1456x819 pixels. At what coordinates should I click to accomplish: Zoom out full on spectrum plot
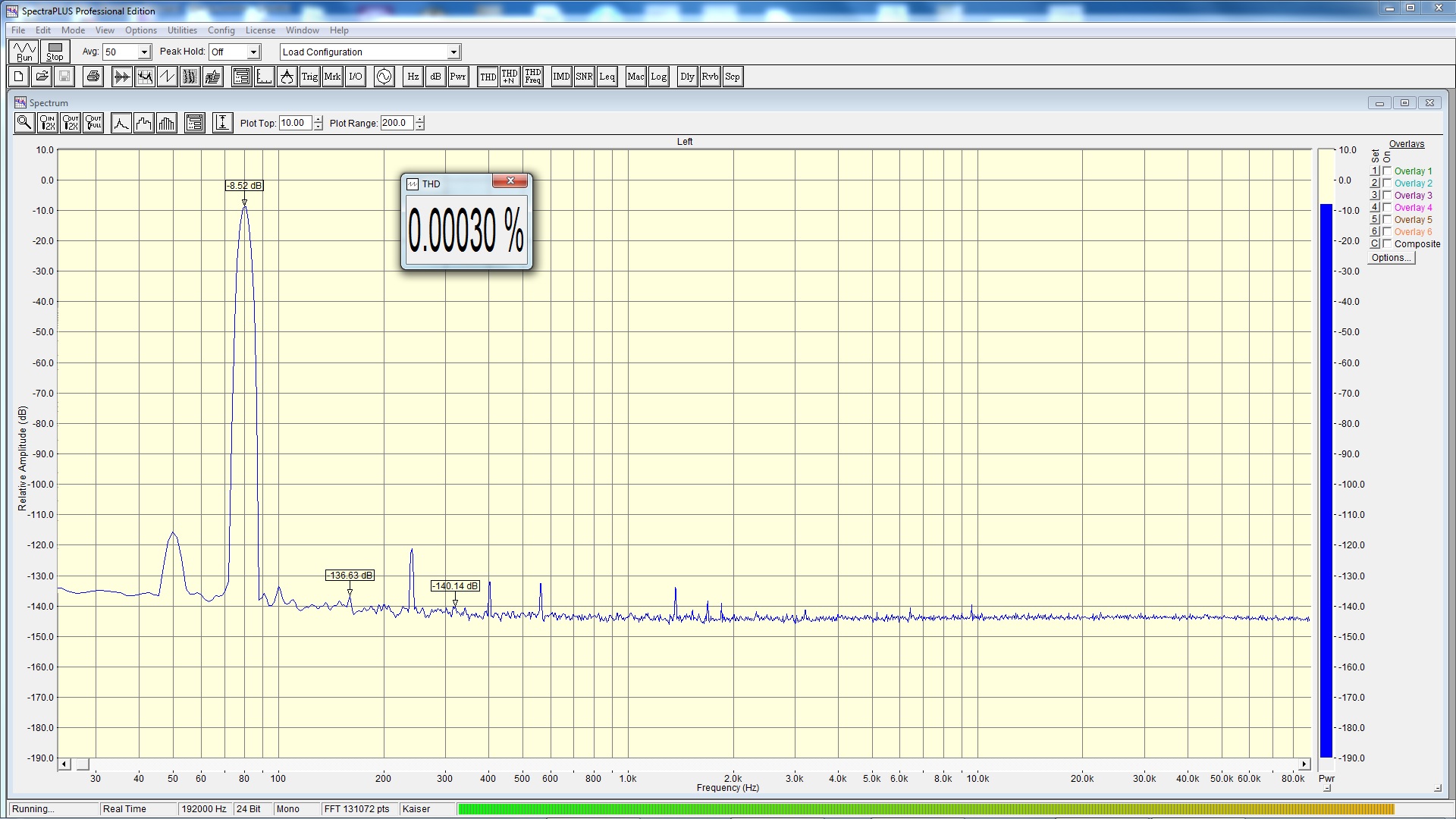(x=93, y=123)
